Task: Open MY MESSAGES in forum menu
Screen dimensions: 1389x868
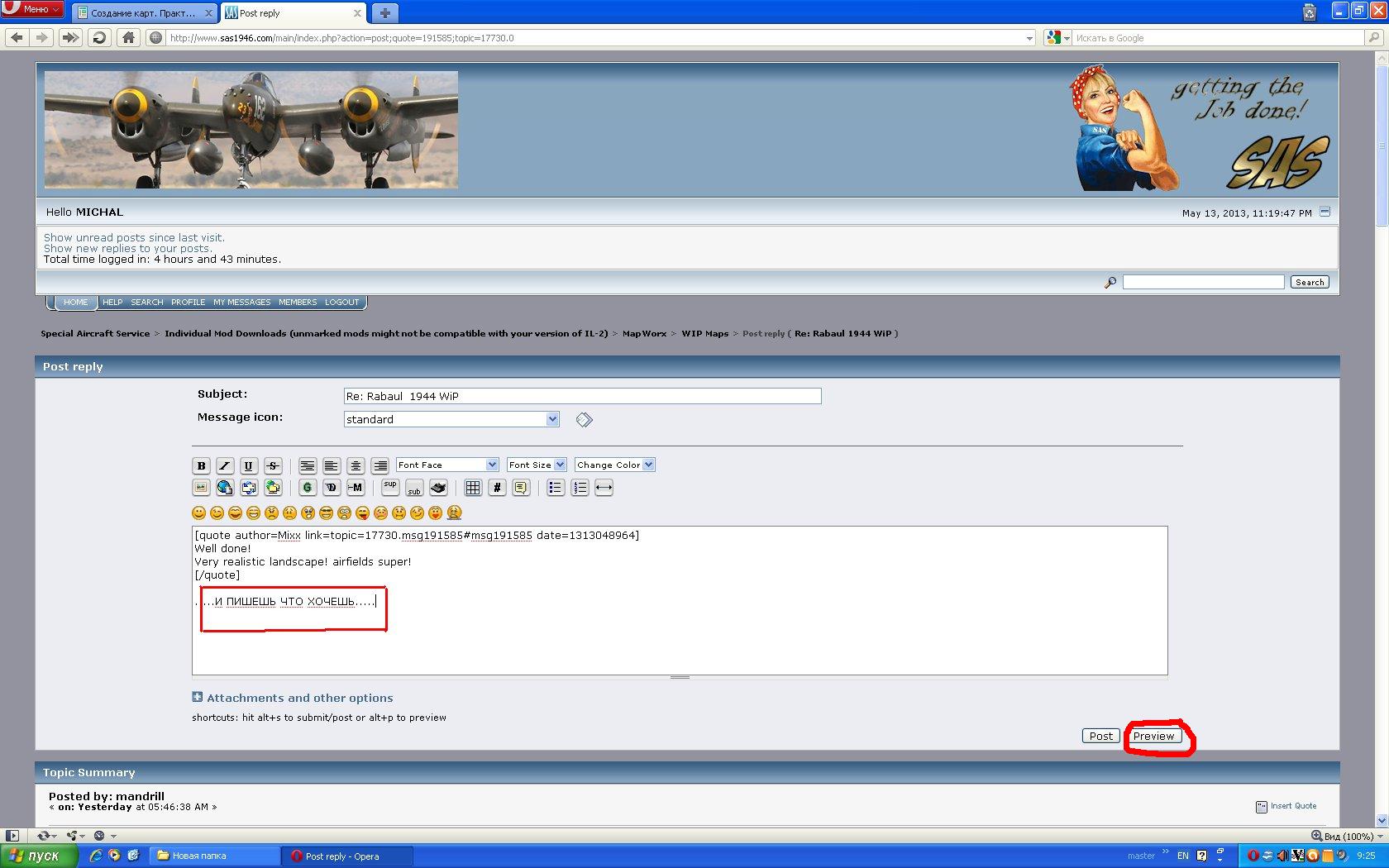Action: (241, 303)
